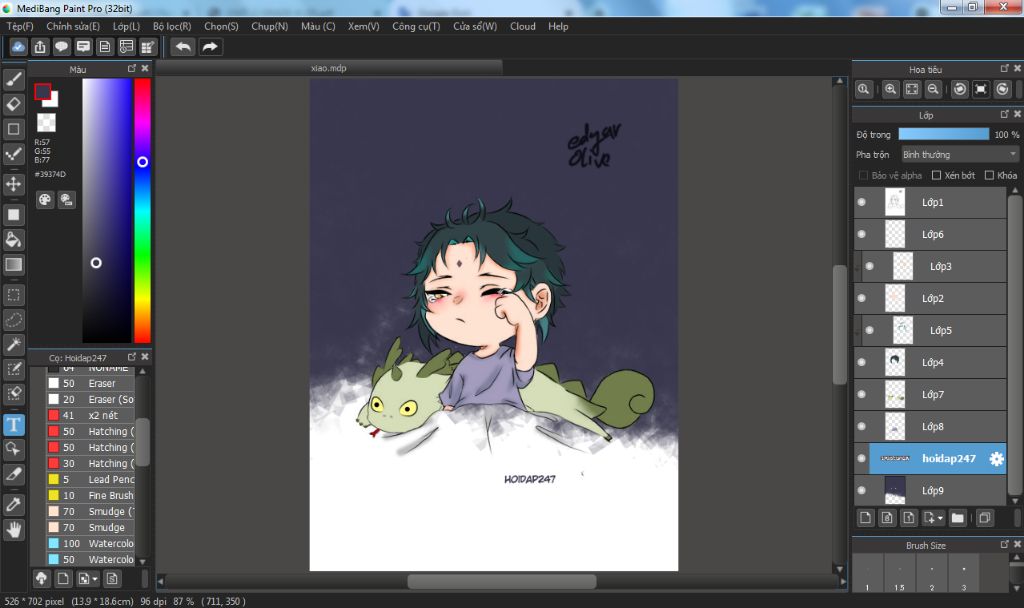
Task: Click the Lớp1 layer thumbnail
Action: point(895,202)
